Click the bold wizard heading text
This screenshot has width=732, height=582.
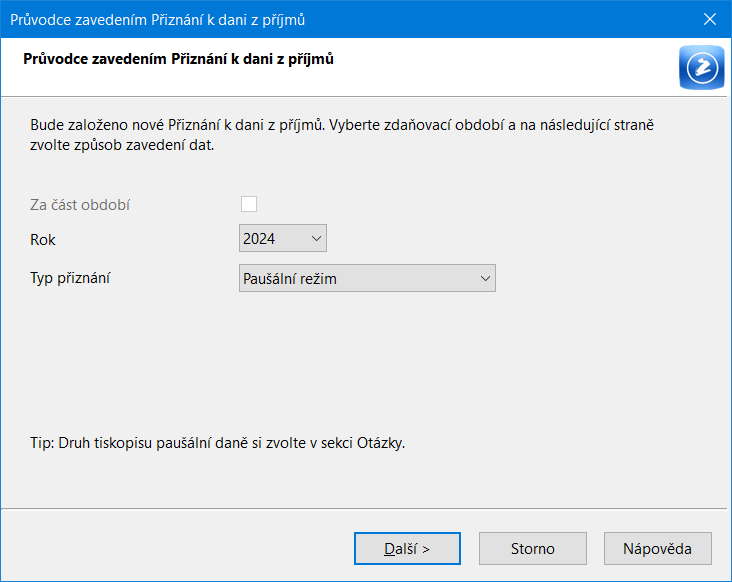tap(178, 59)
